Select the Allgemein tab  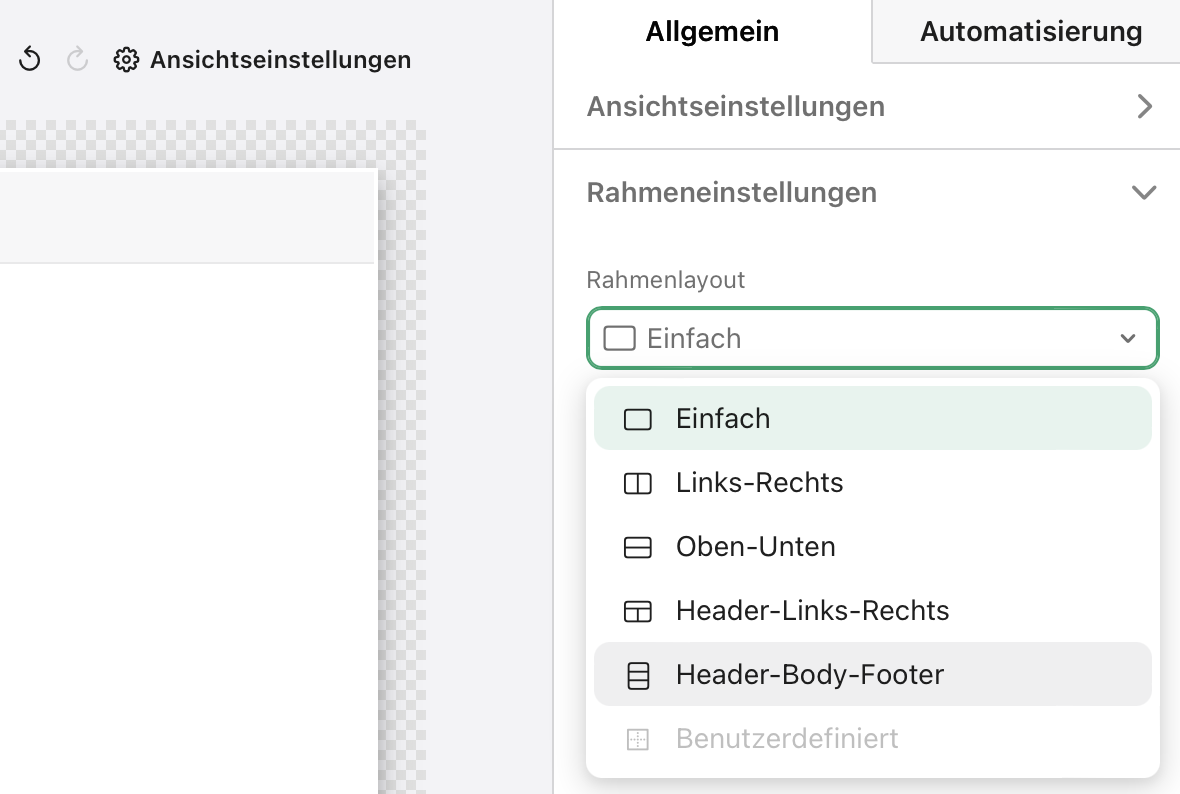712,31
